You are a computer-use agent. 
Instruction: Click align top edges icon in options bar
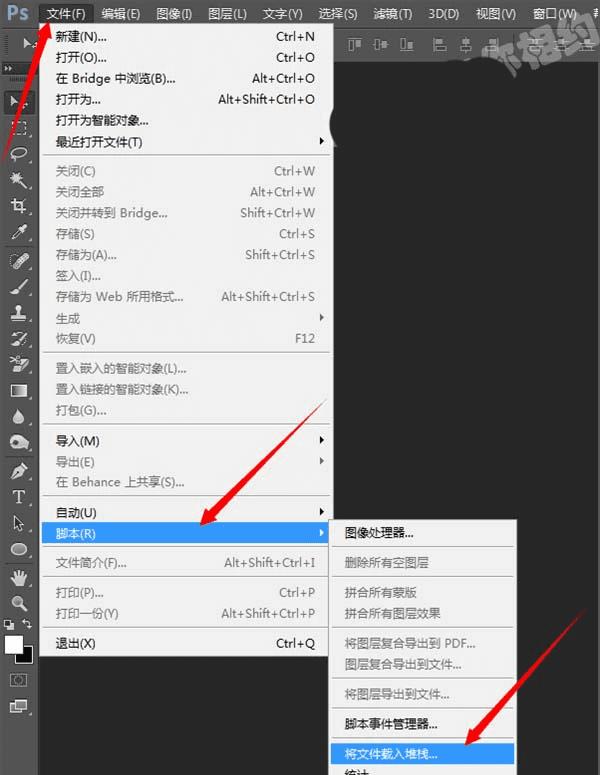click(355, 44)
